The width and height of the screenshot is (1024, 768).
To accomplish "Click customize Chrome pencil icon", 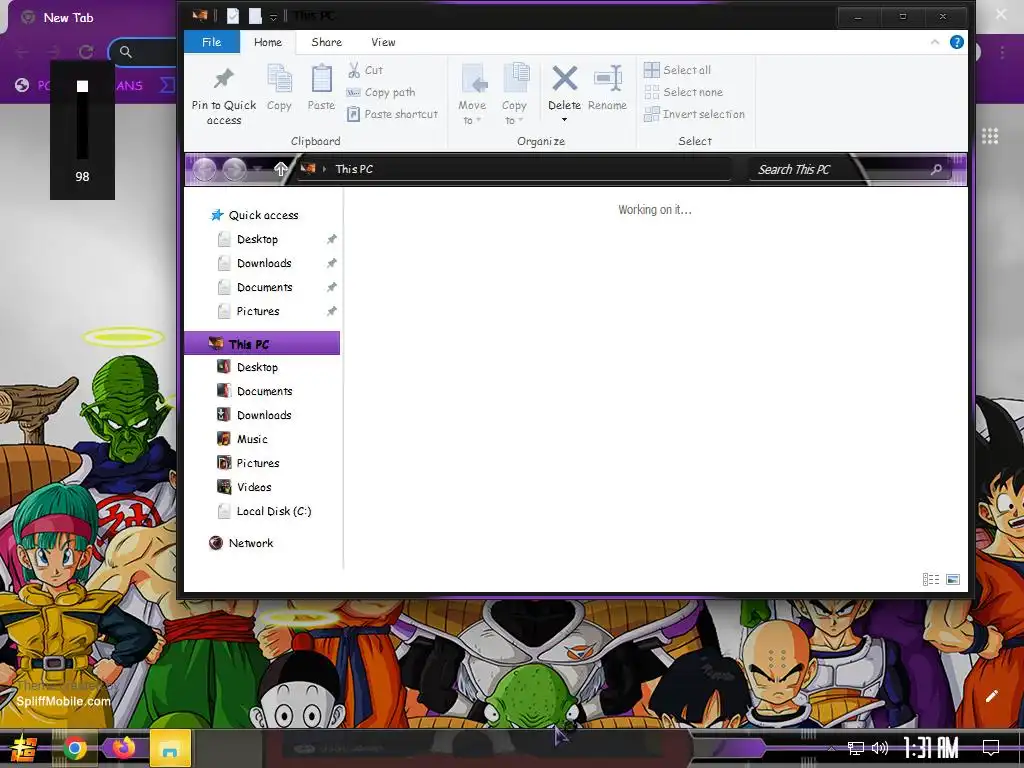I will pos(991,696).
